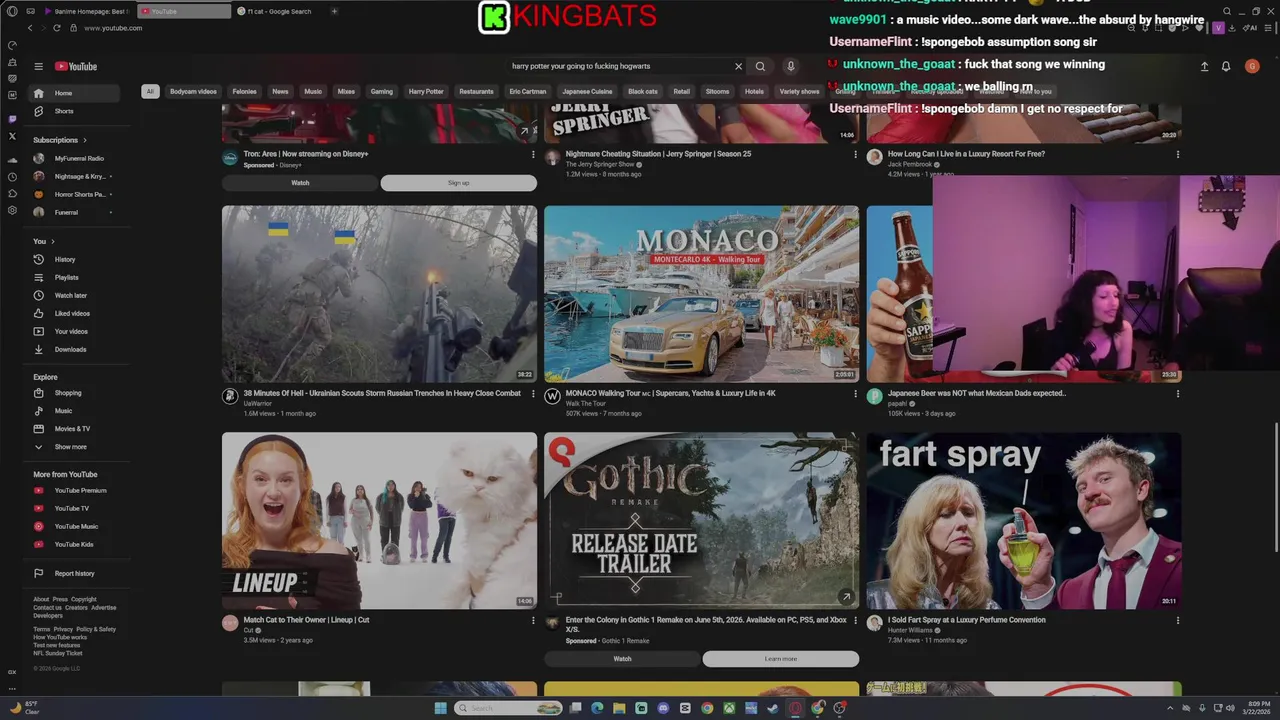Open YouTube Music link
This screenshot has height=720, width=1280.
point(75,526)
